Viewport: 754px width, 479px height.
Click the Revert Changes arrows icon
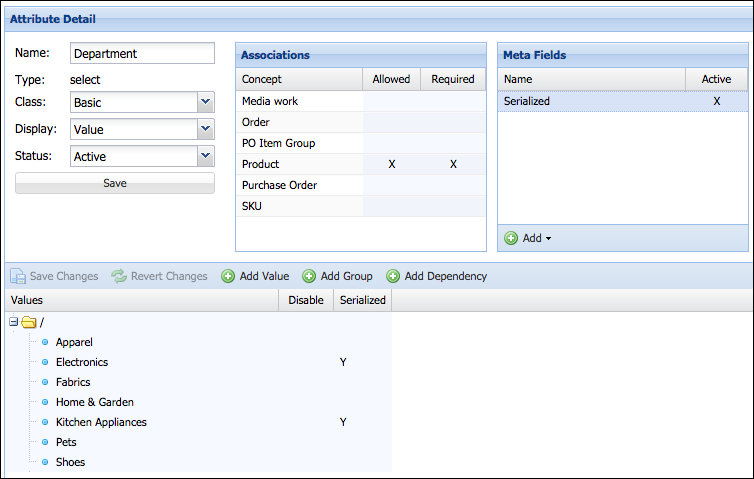point(118,276)
